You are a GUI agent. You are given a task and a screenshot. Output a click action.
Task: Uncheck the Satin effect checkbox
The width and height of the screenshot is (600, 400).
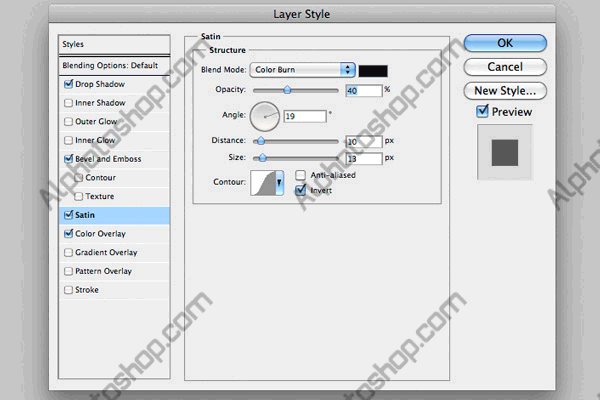(68, 215)
